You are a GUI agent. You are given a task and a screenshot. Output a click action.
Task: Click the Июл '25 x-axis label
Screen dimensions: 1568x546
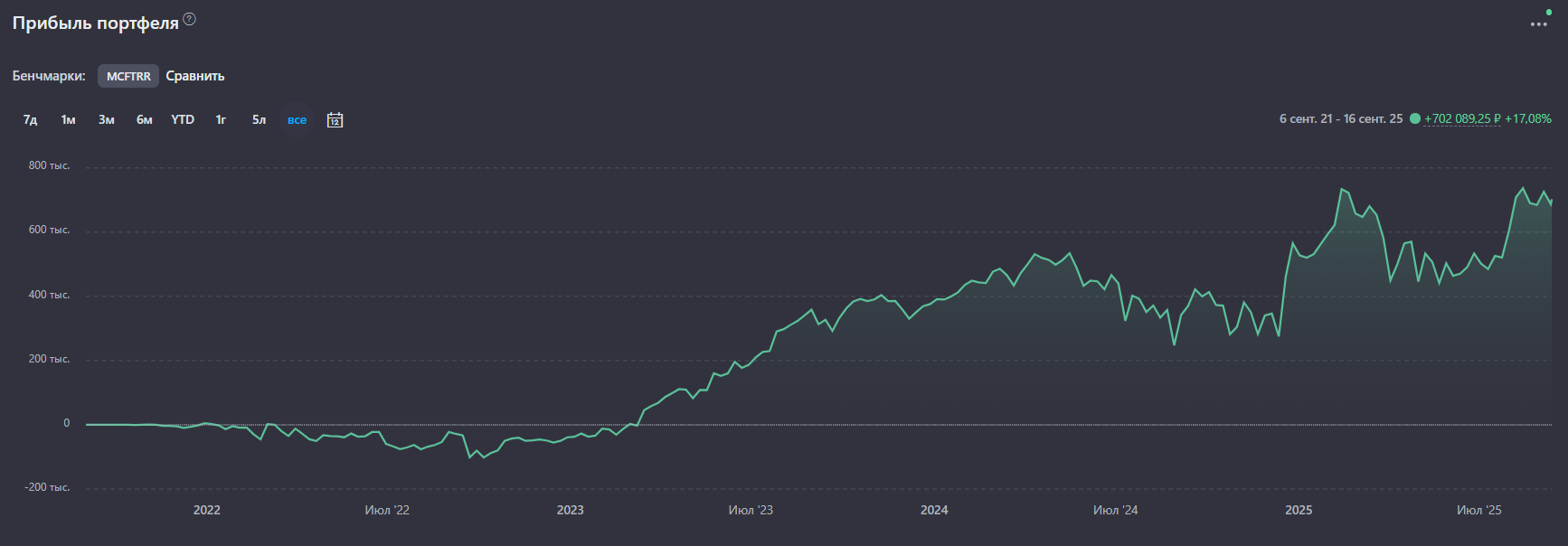1479,510
